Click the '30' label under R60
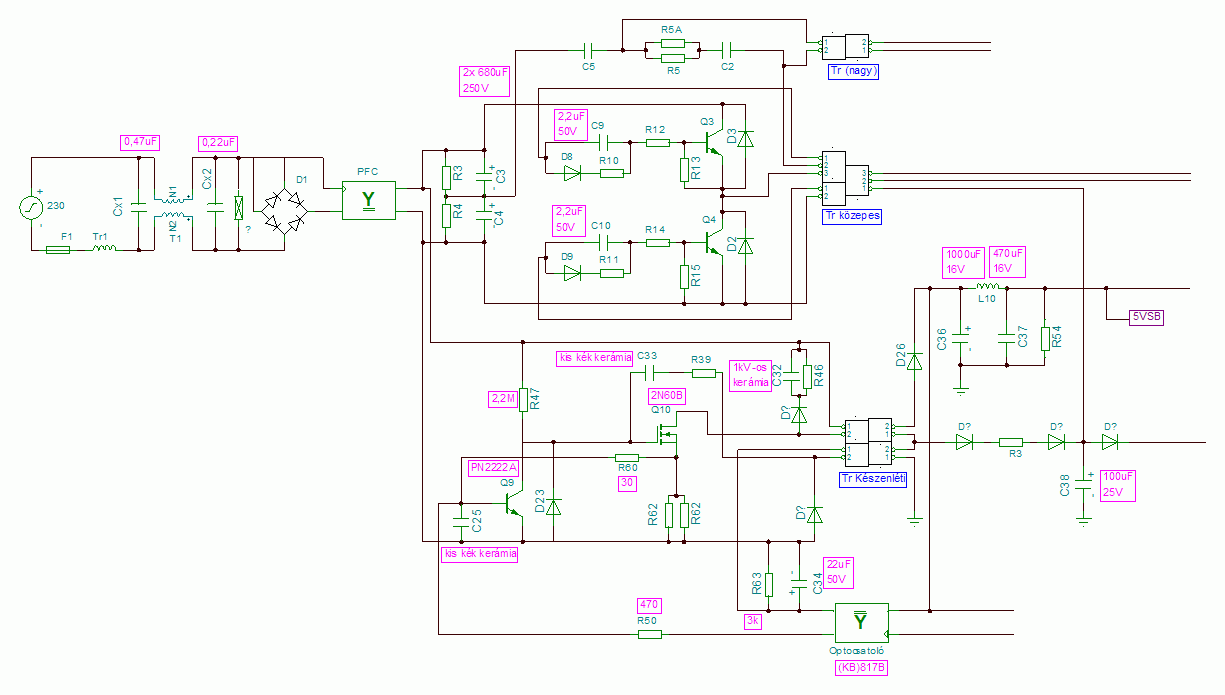This screenshot has height=695, width=1225. click(x=627, y=483)
